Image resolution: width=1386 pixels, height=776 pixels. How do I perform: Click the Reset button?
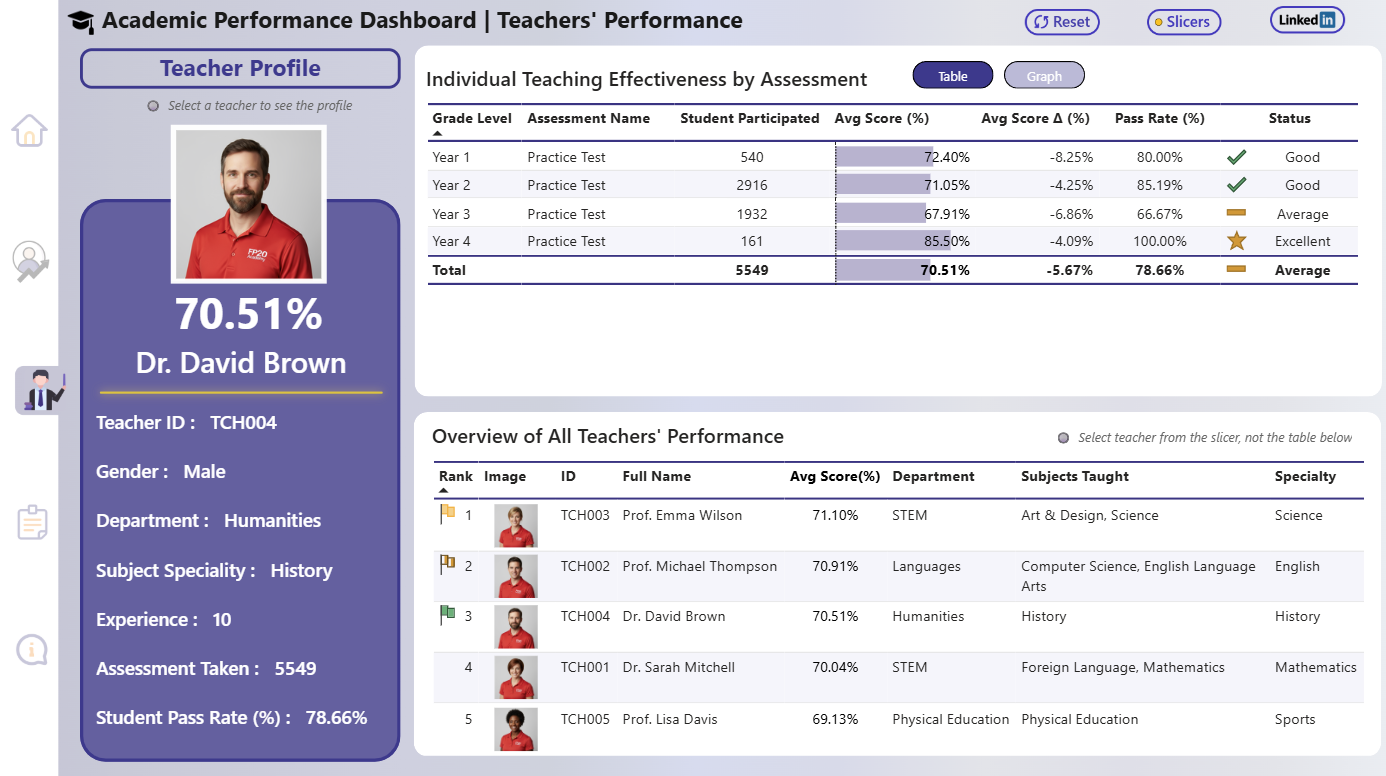[1062, 22]
